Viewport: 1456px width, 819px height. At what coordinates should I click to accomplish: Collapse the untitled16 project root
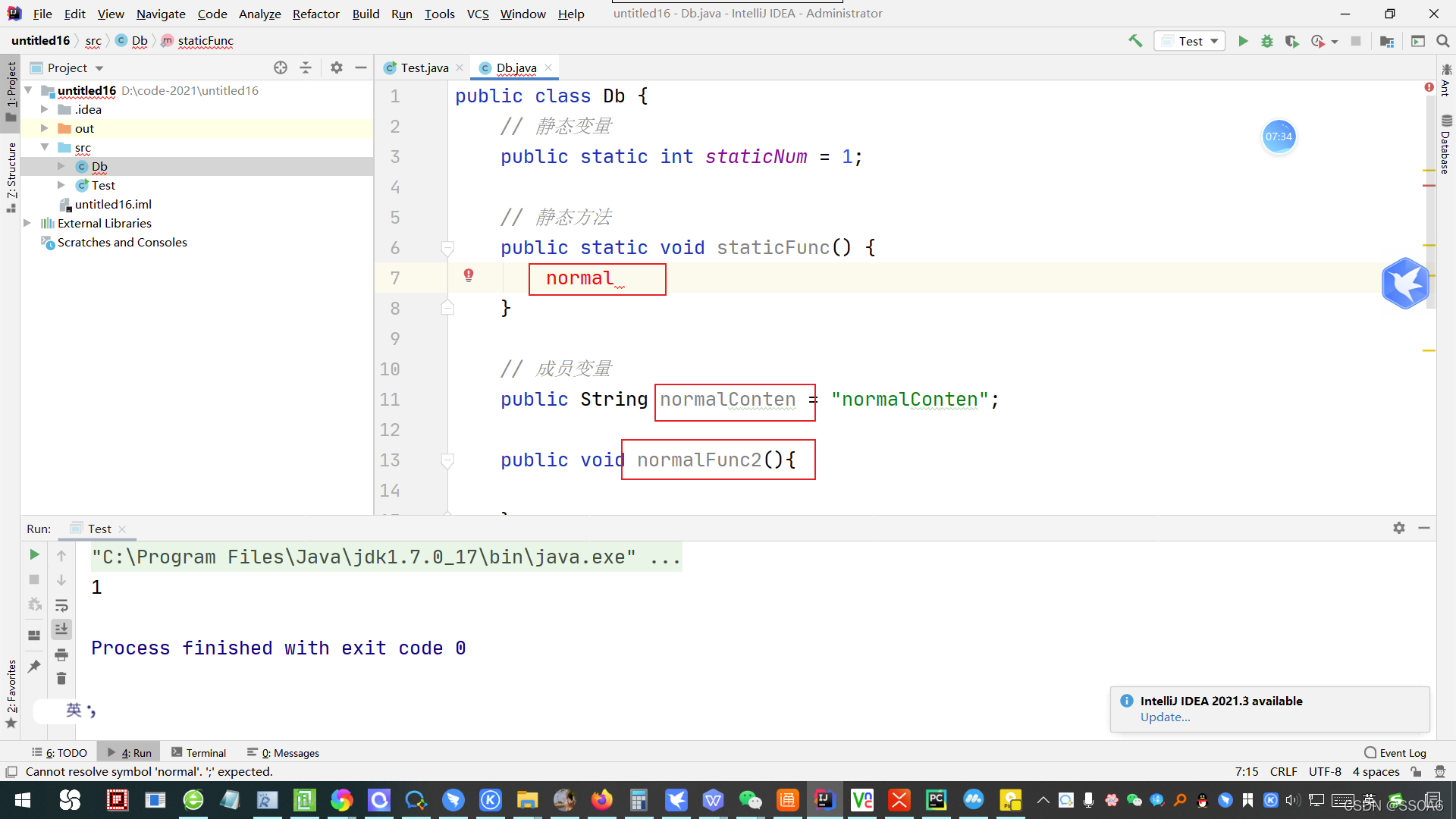[x=28, y=90]
